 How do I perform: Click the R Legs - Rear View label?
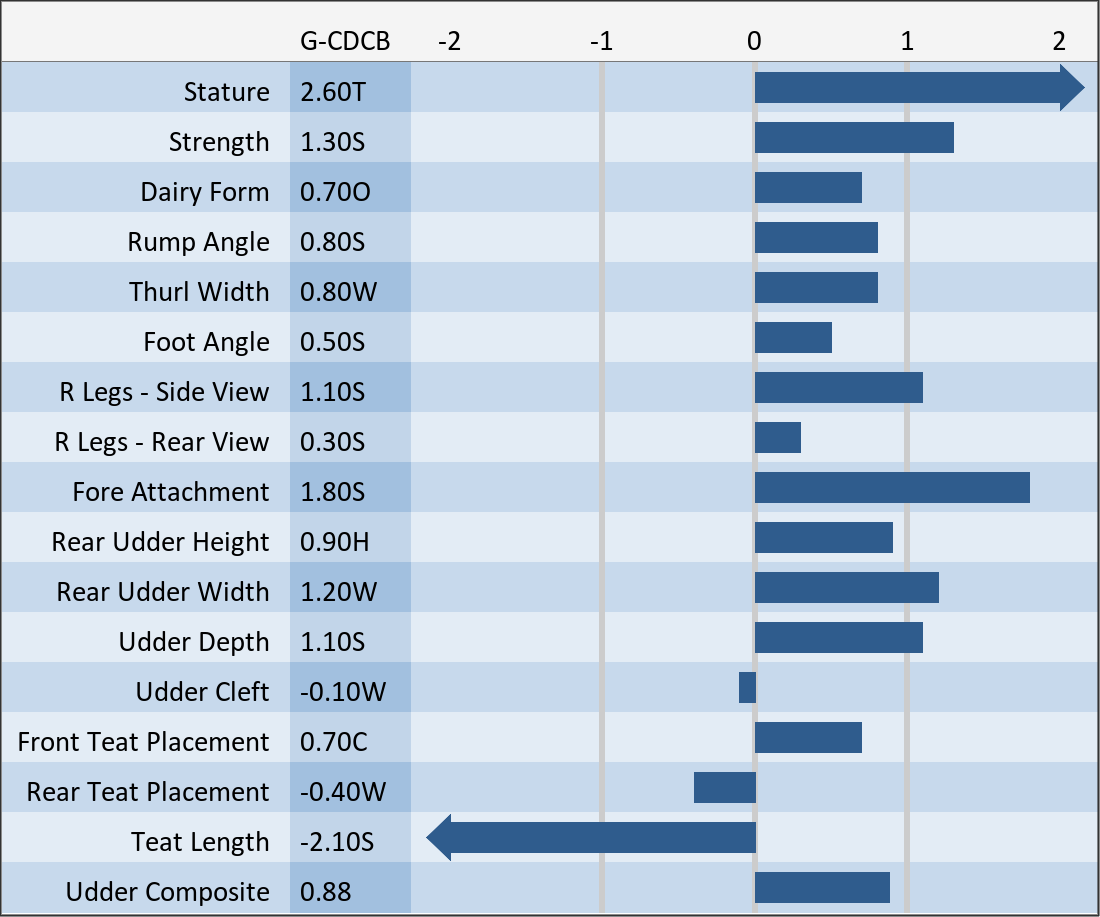(x=162, y=442)
